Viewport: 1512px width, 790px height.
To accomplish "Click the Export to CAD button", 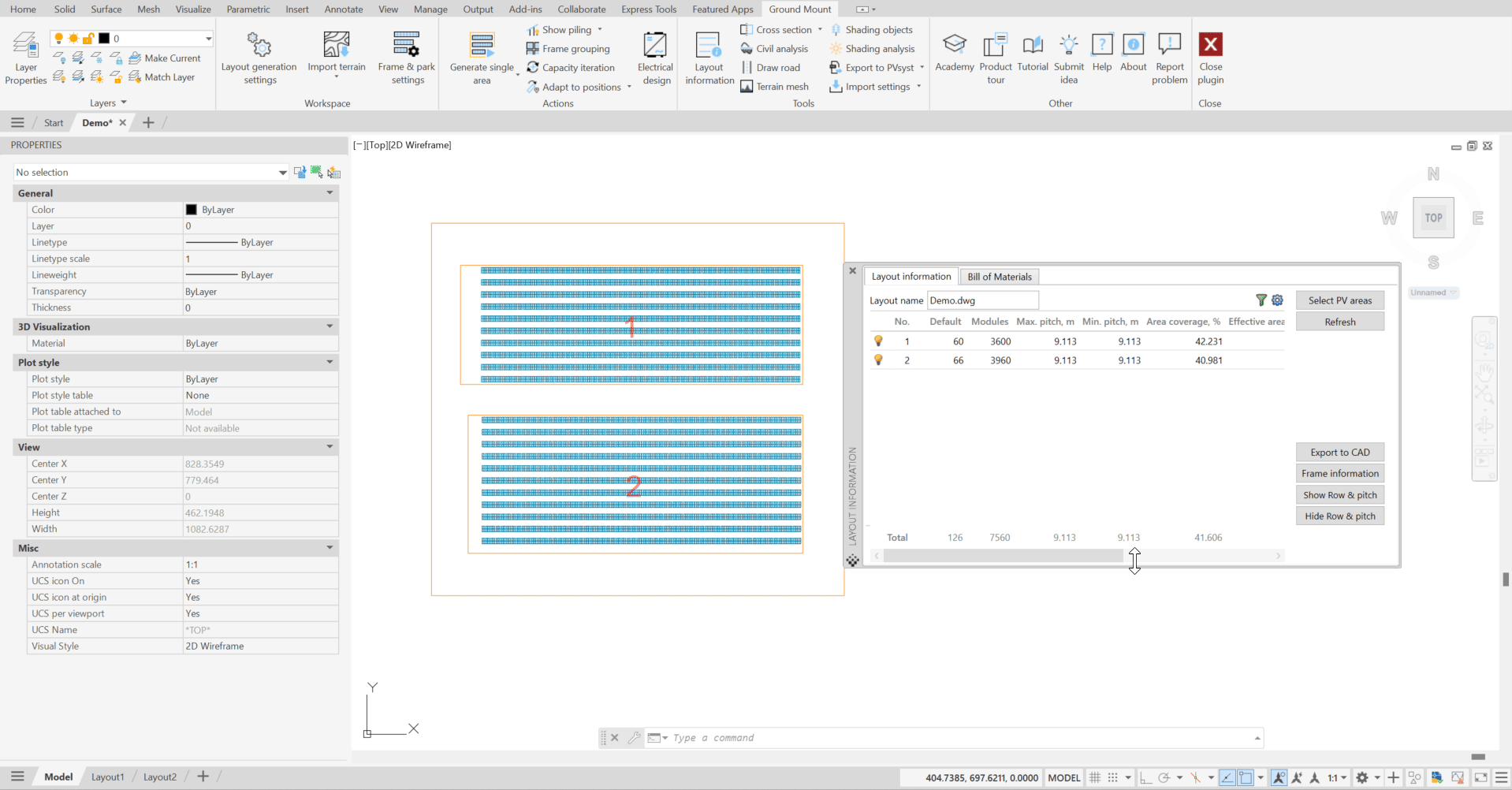I will coord(1339,453).
